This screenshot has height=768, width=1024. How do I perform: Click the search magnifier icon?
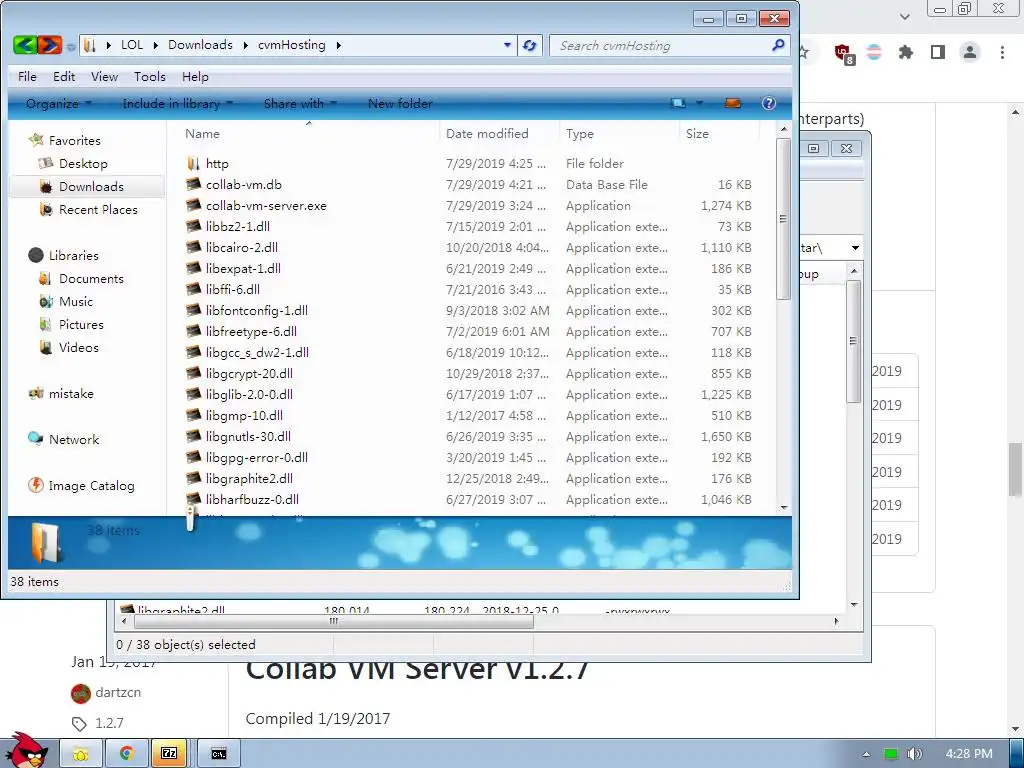(778, 45)
